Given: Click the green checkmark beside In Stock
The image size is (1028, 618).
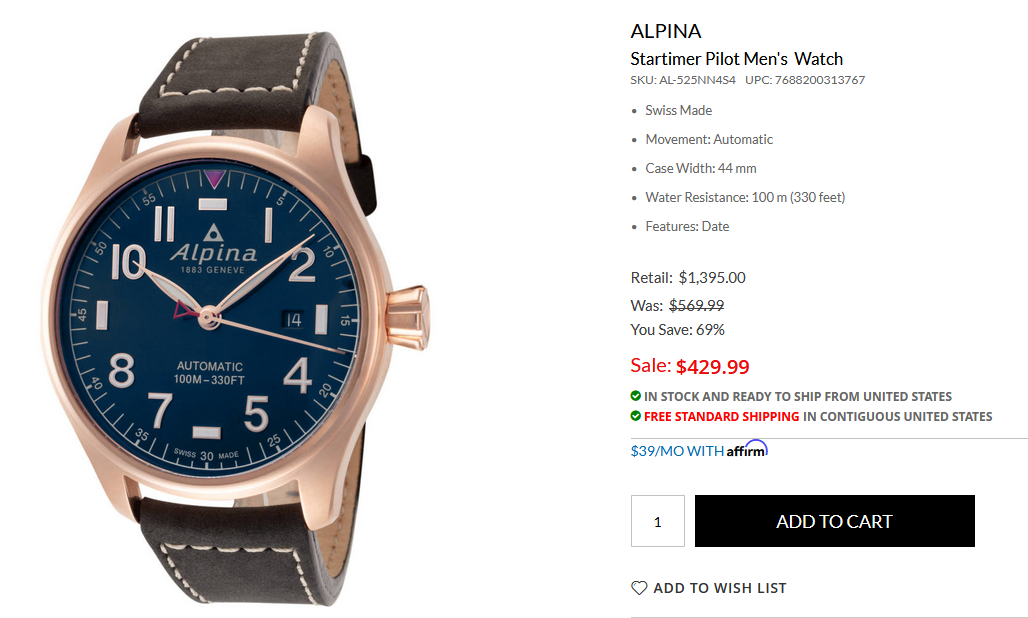Looking at the screenshot, I should coord(636,396).
